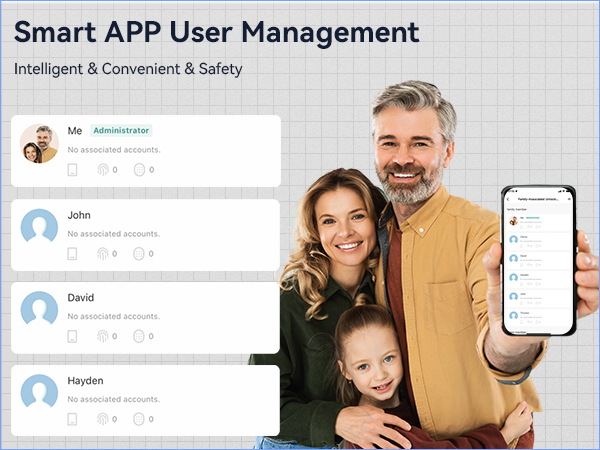Click the fingerprint icon in Me's card

click(103, 170)
